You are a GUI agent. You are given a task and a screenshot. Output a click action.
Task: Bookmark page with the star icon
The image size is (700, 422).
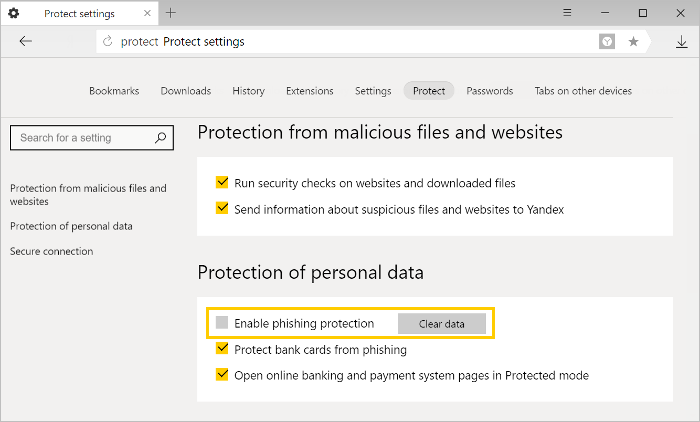tap(633, 42)
